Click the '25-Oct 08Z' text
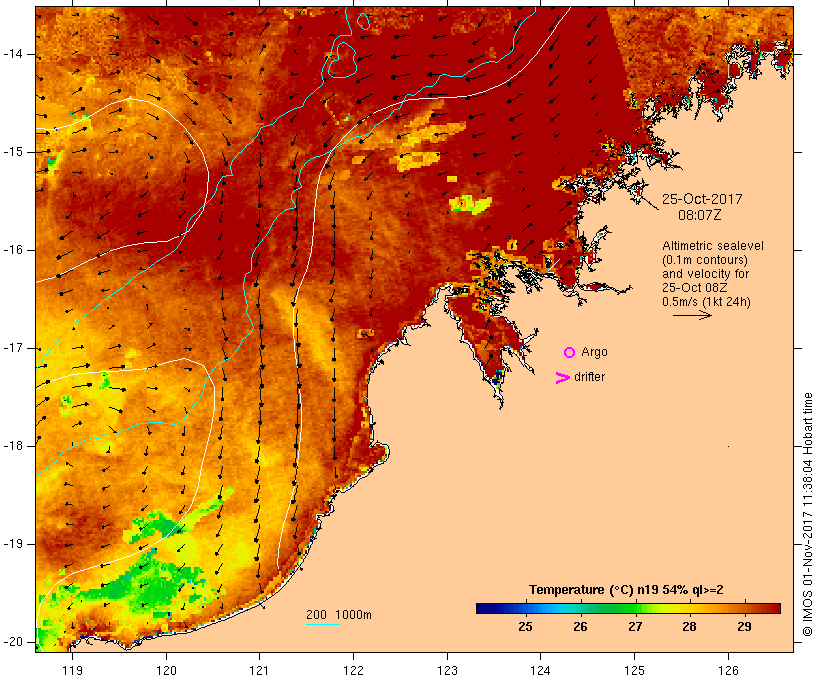The image size is (820, 680). (x=694, y=288)
